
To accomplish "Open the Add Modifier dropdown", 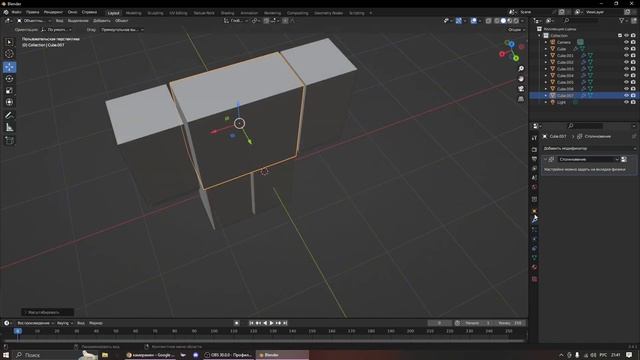I will [589, 149].
